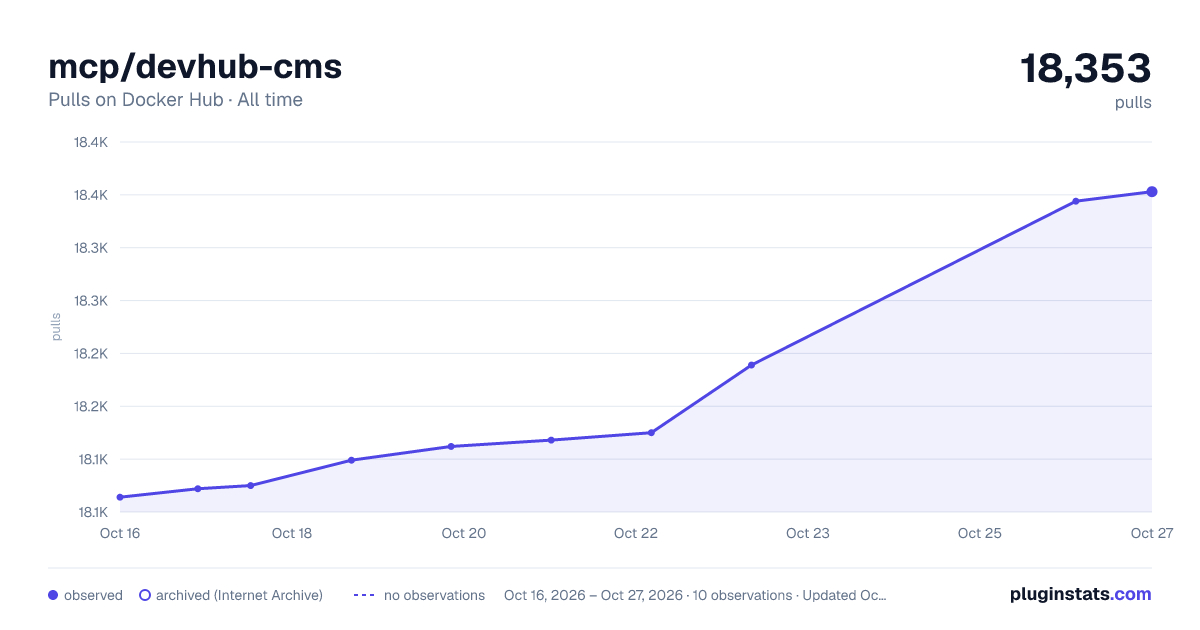Click the 'Oct 23' x-axis label
Image resolution: width=1200 pixels, height=630 pixels.
[808, 534]
